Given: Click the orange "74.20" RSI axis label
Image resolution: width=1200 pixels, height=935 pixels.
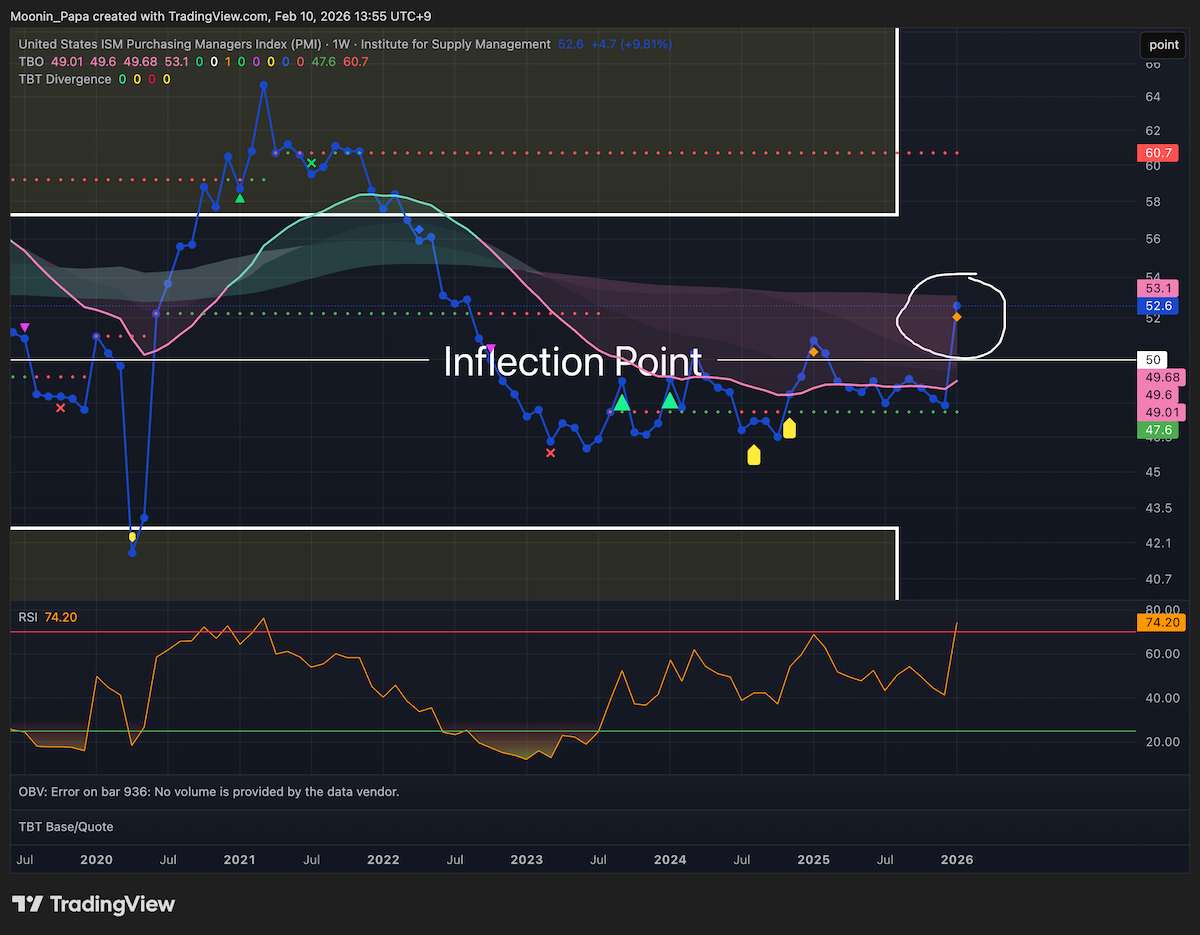Looking at the screenshot, I should (1161, 622).
